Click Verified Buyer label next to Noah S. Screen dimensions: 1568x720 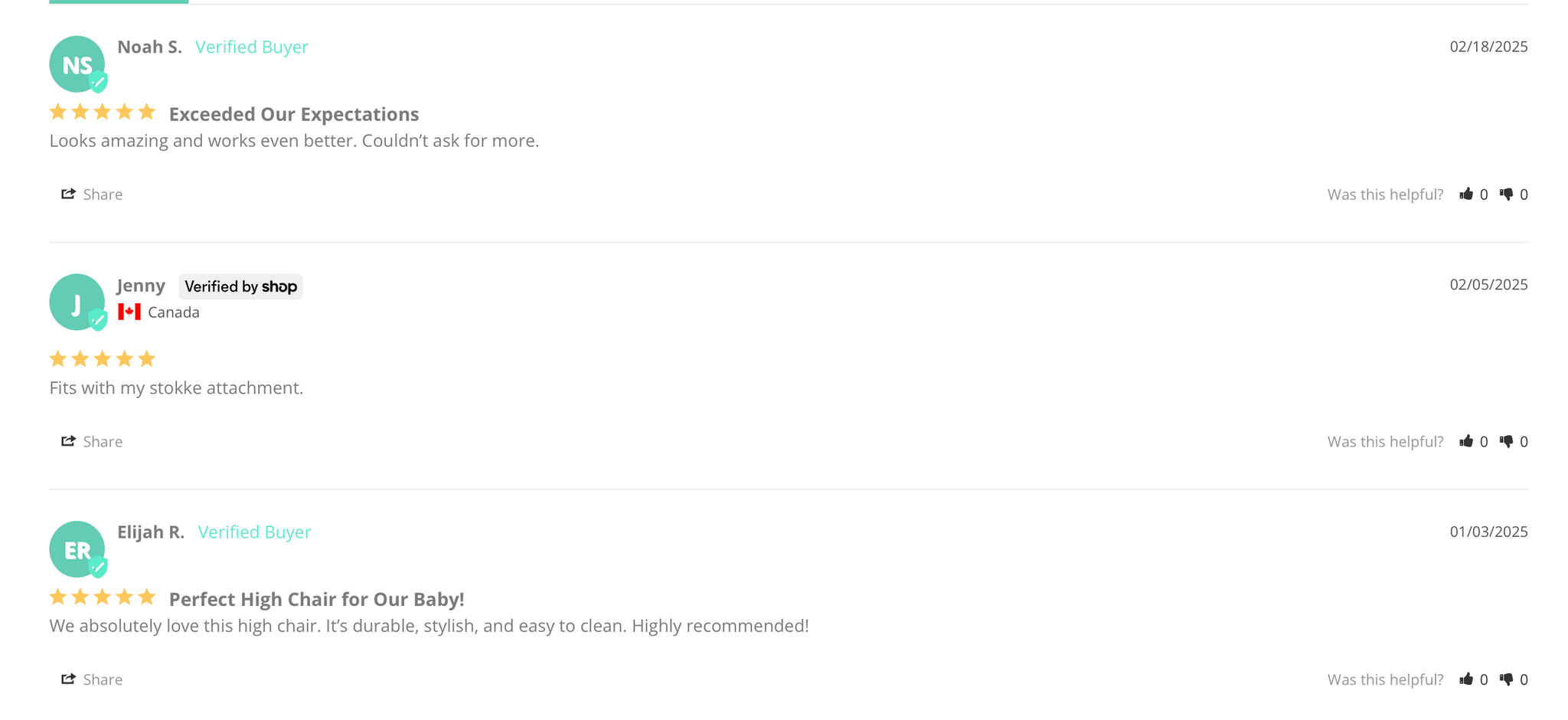[252, 47]
